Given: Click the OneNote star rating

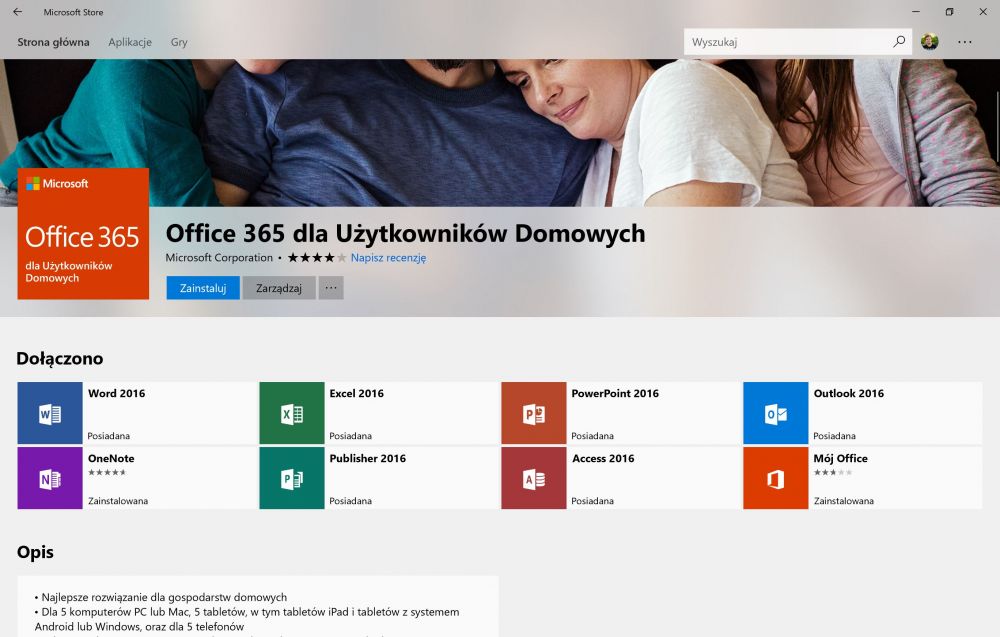Looking at the screenshot, I should point(107,472).
